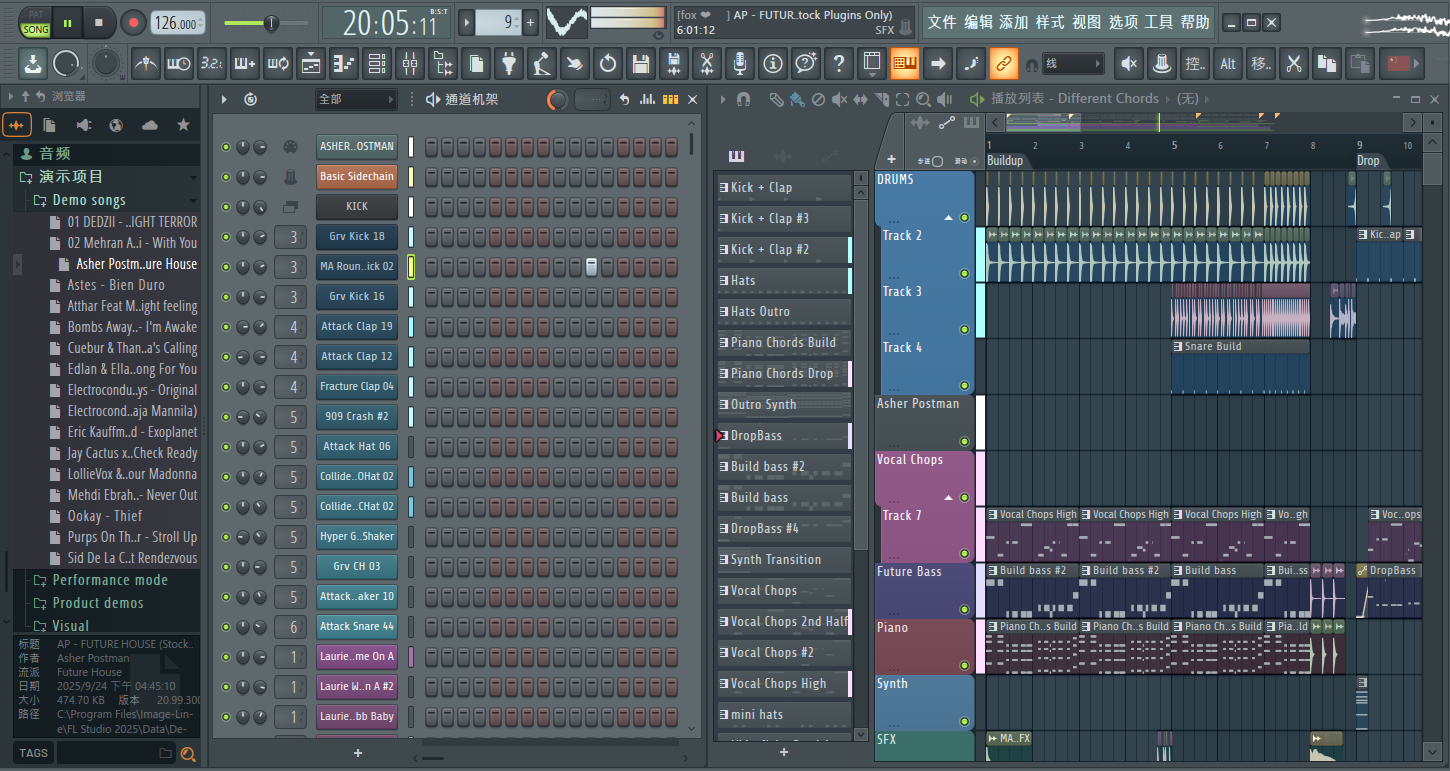The width and height of the screenshot is (1450, 771).
Task: Select the plugin database plug icon
Action: pos(508,64)
